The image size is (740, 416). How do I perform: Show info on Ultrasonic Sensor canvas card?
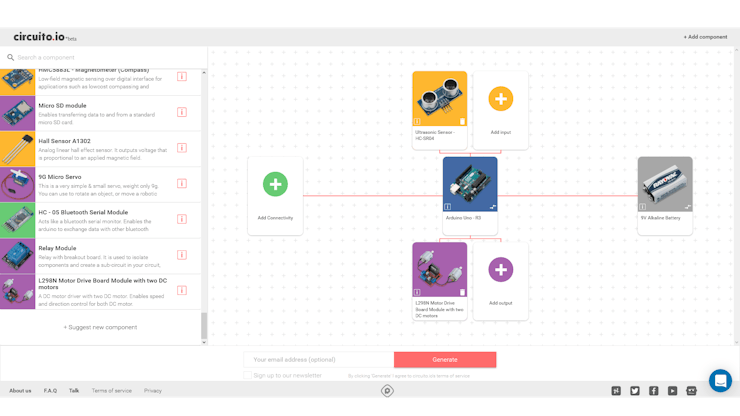(x=417, y=121)
